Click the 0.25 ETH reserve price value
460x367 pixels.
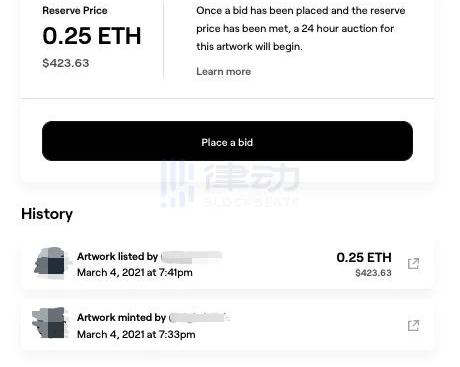pyautogui.click(x=92, y=36)
